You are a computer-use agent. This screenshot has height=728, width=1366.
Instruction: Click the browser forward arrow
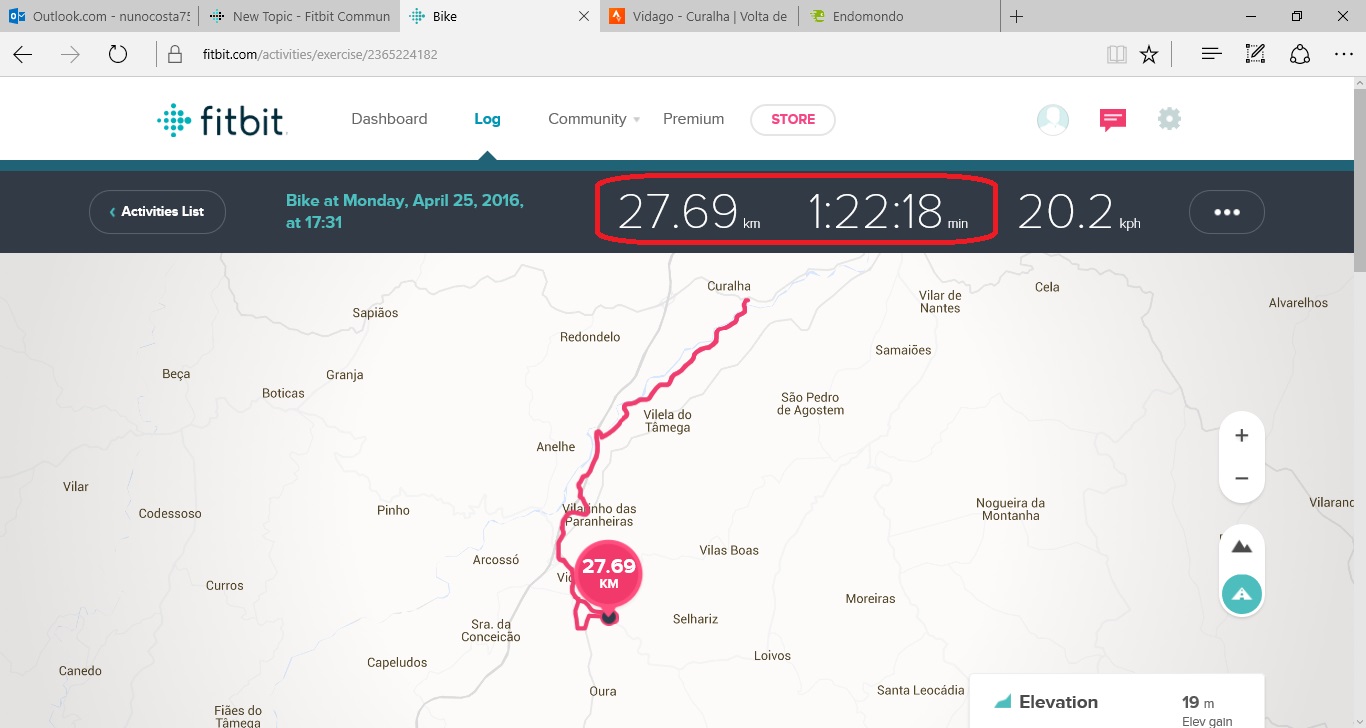click(x=70, y=54)
